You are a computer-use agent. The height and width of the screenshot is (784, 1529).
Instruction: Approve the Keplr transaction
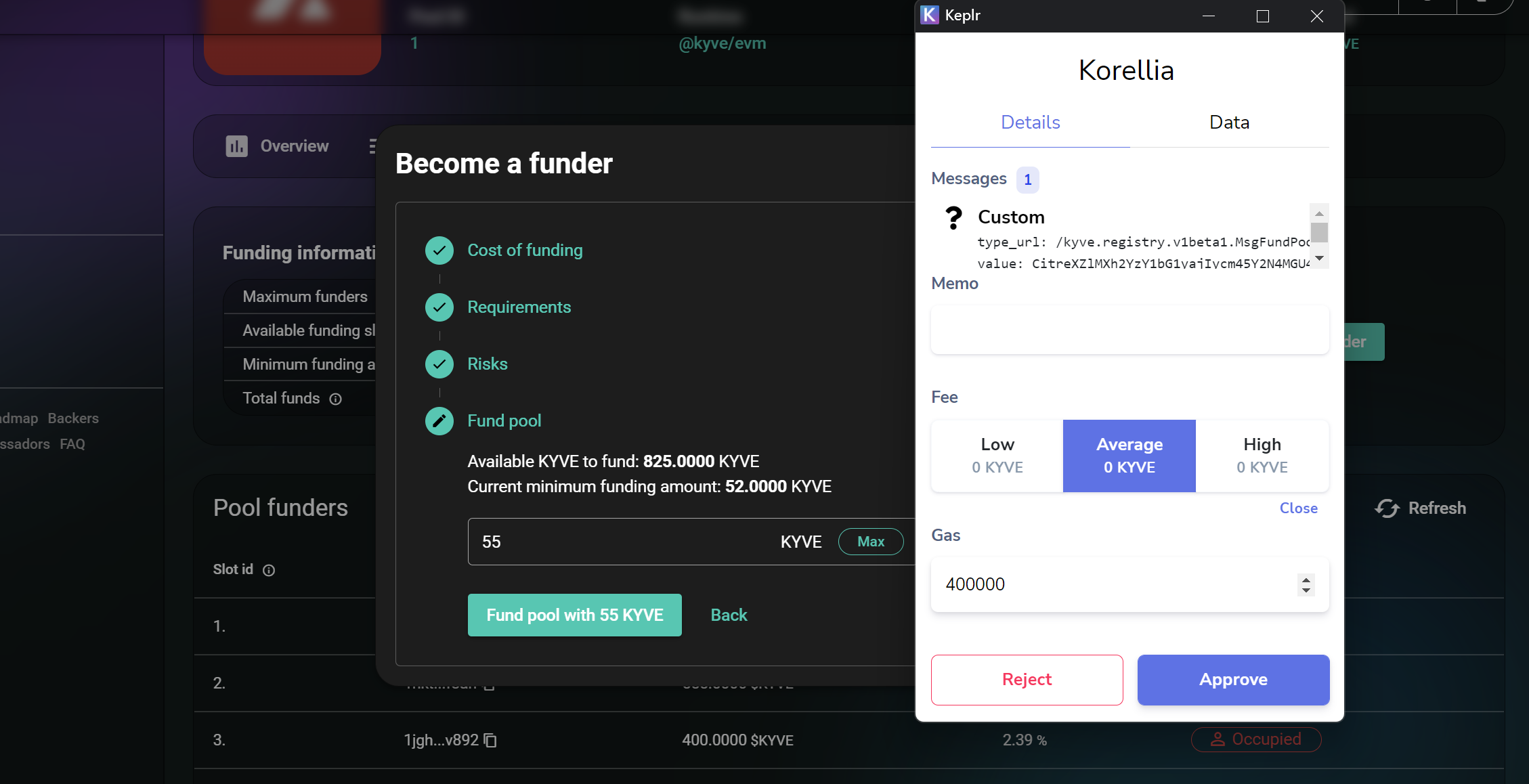[1233, 680]
